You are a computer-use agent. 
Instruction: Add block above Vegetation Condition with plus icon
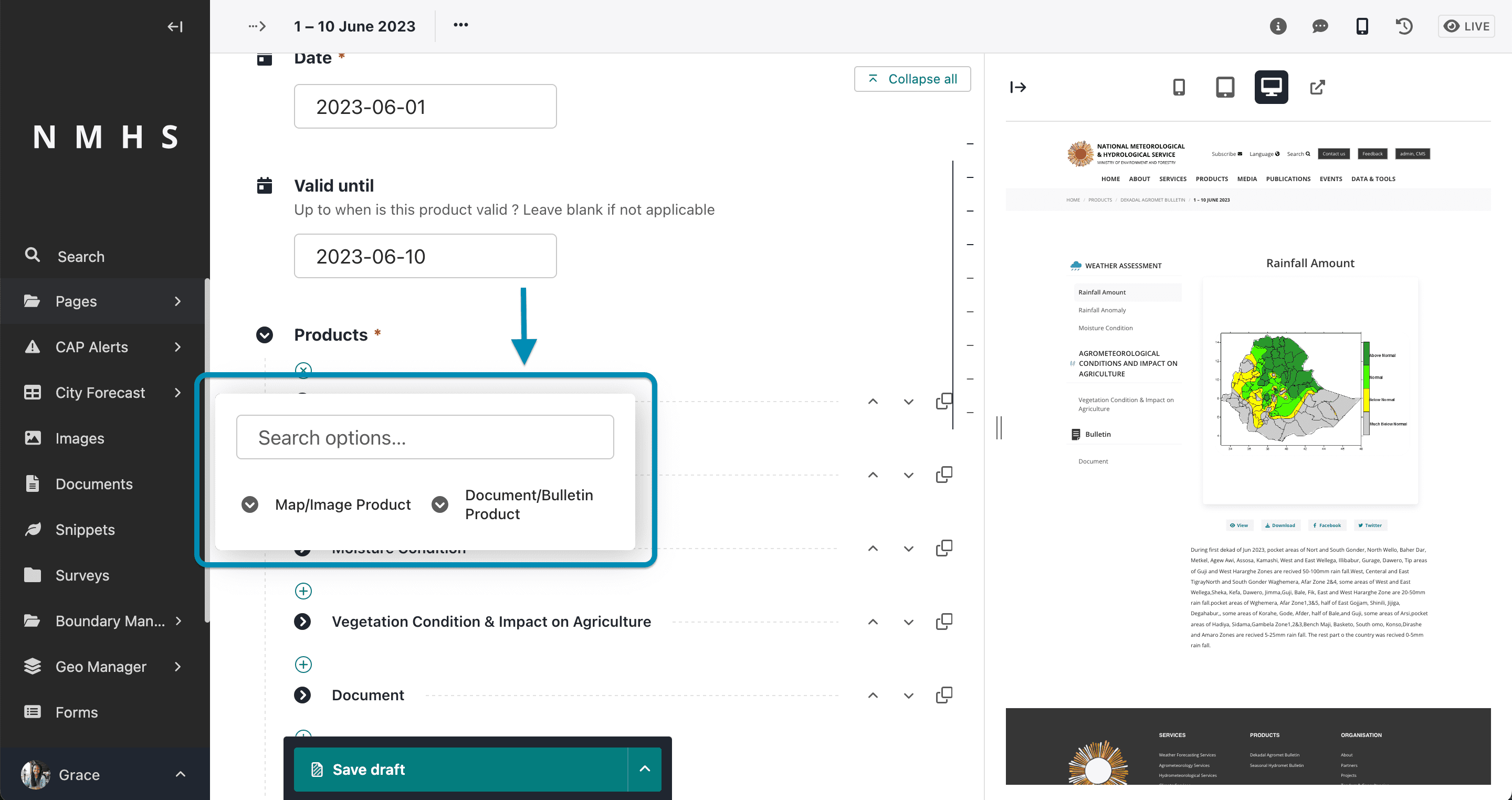(x=303, y=591)
